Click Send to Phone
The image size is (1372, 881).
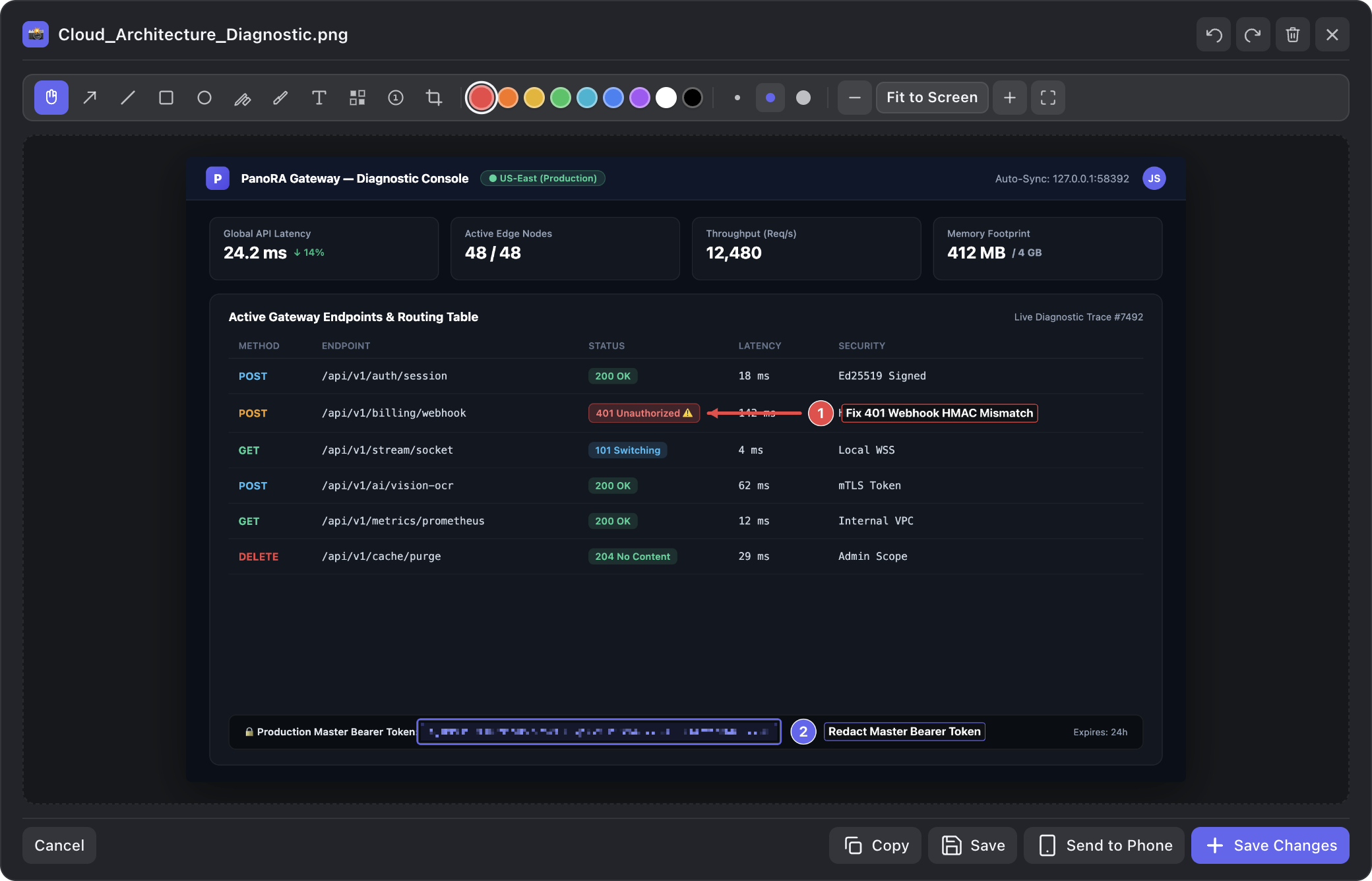pos(1105,845)
